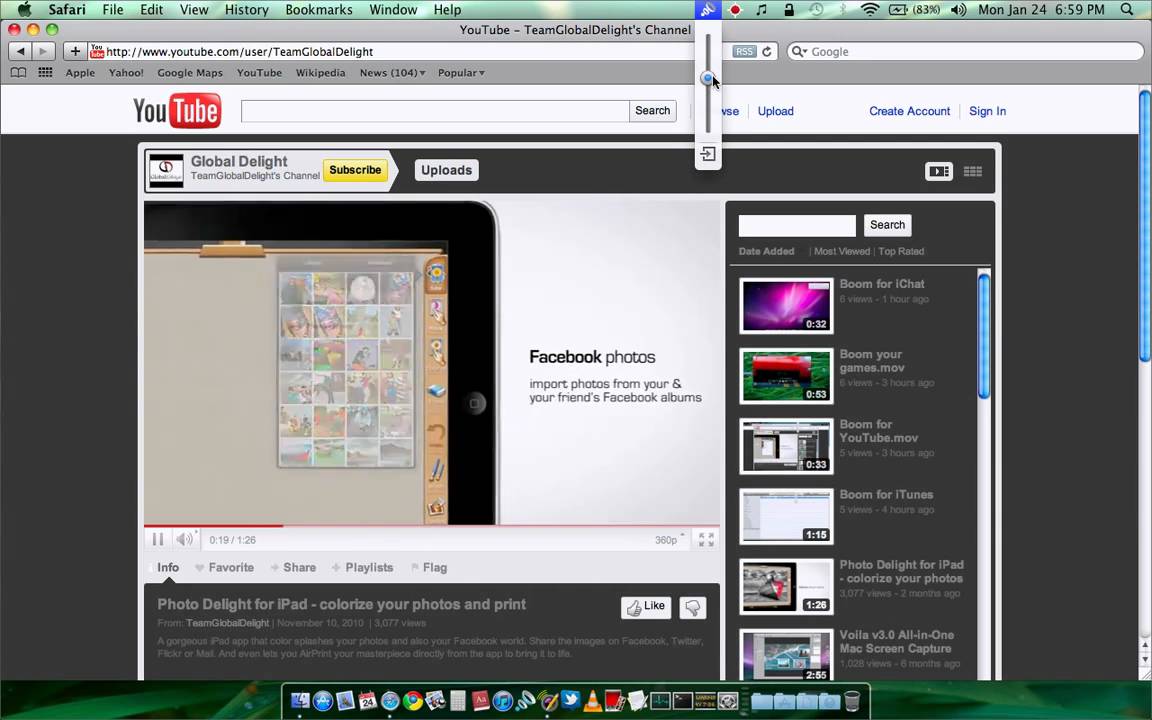
Task: Switch to the Info tab
Action: pos(168,567)
